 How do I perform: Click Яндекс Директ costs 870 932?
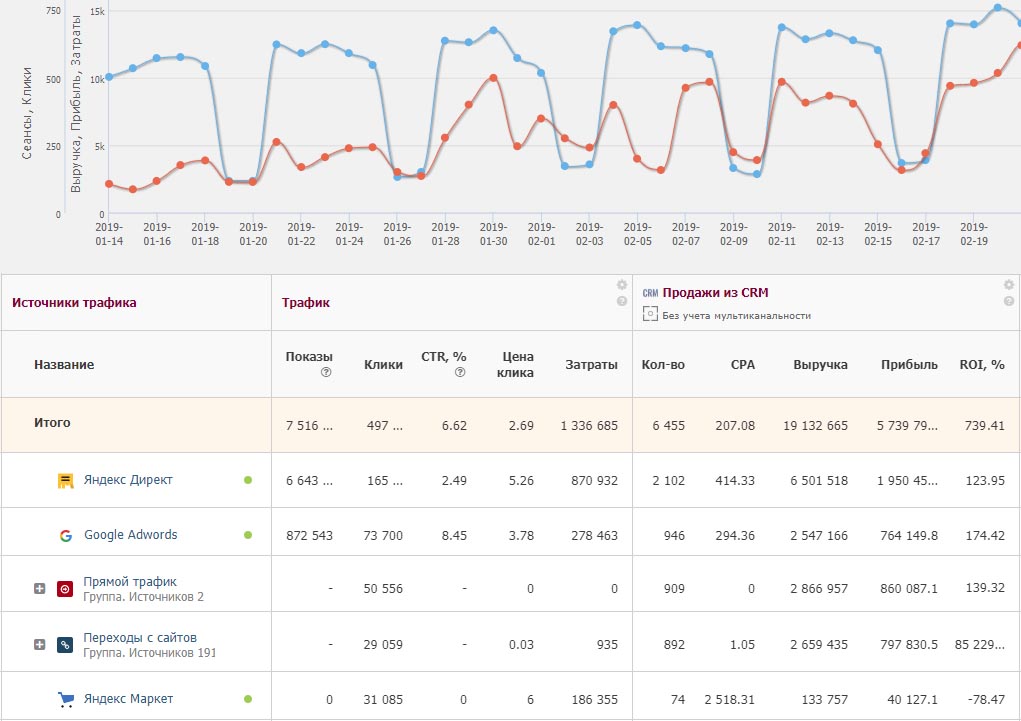pos(594,480)
